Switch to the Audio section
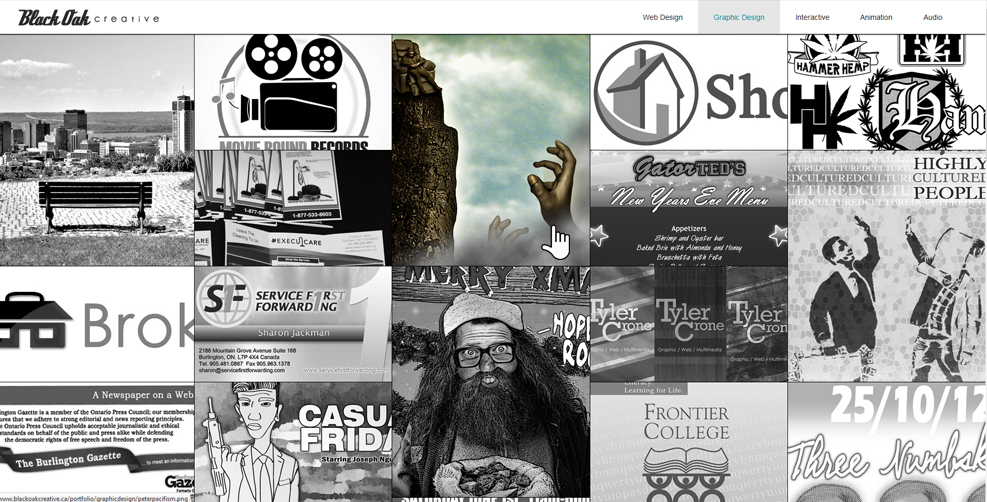The height and width of the screenshot is (502, 987). (932, 18)
